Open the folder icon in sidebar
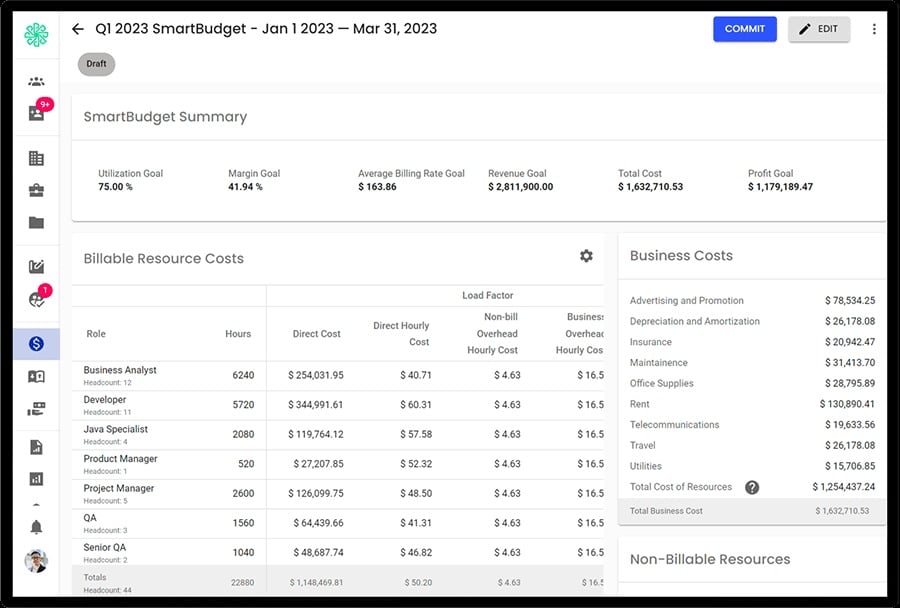 [x=36, y=223]
